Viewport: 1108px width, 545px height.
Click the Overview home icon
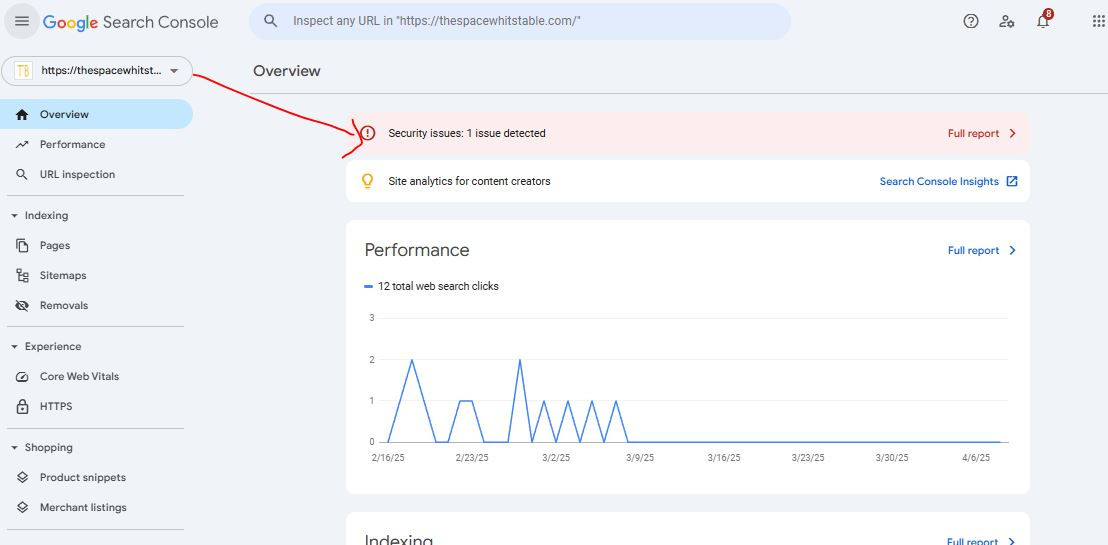tap(22, 115)
